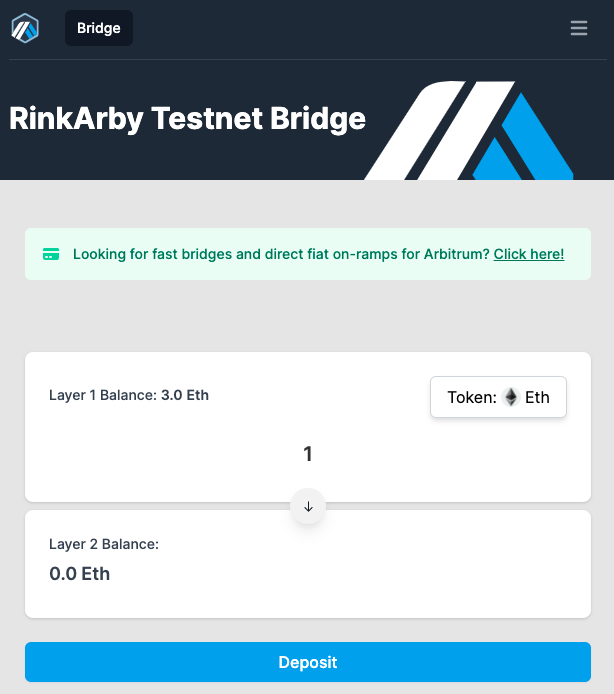Image resolution: width=614 pixels, height=694 pixels.
Task: Click the Layer 2 Balance label
Action: (104, 544)
